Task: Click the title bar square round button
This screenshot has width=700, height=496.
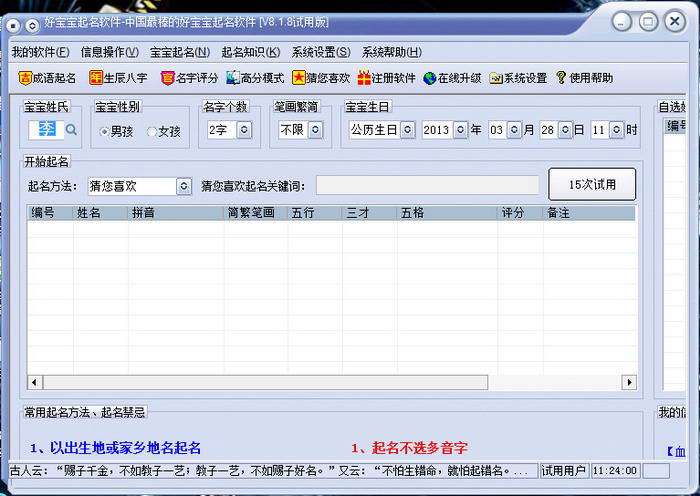Action: coord(13,25)
